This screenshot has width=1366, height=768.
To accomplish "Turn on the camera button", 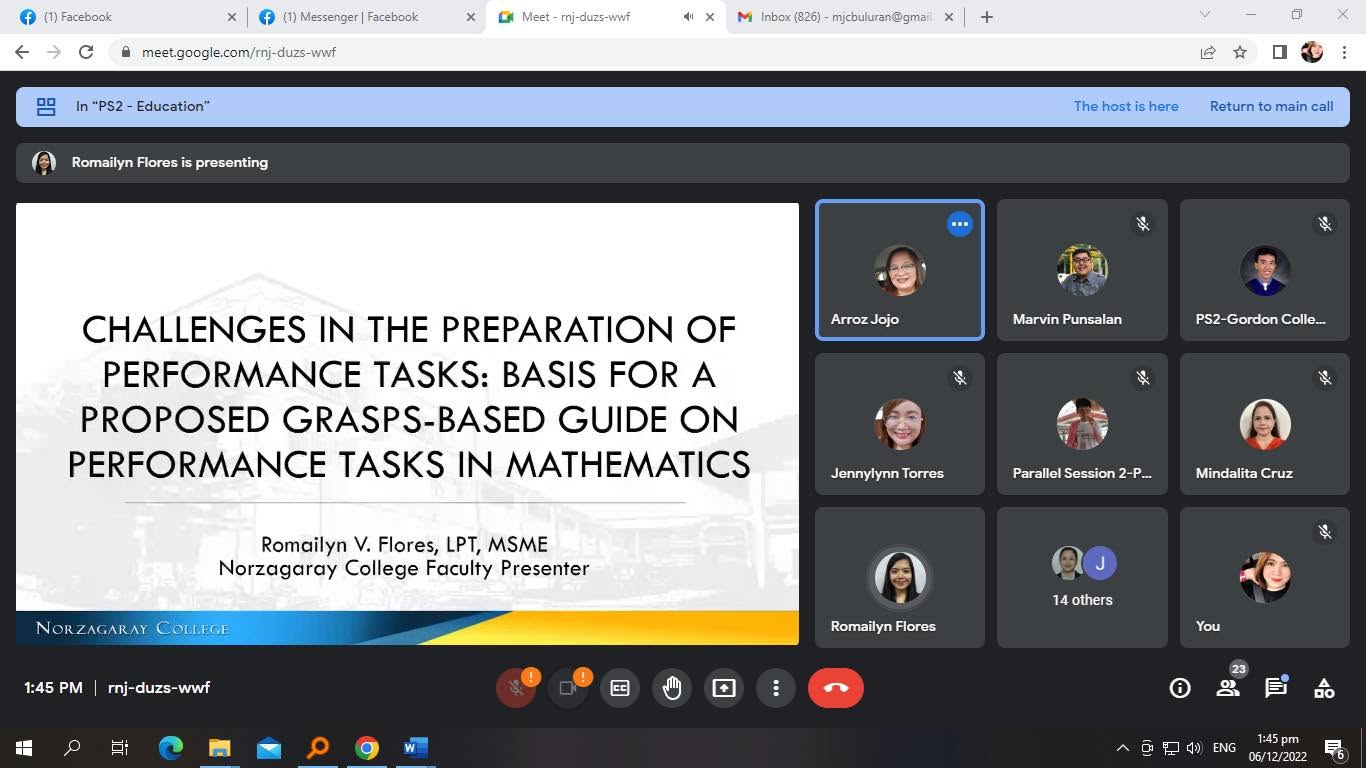I will [x=568, y=688].
